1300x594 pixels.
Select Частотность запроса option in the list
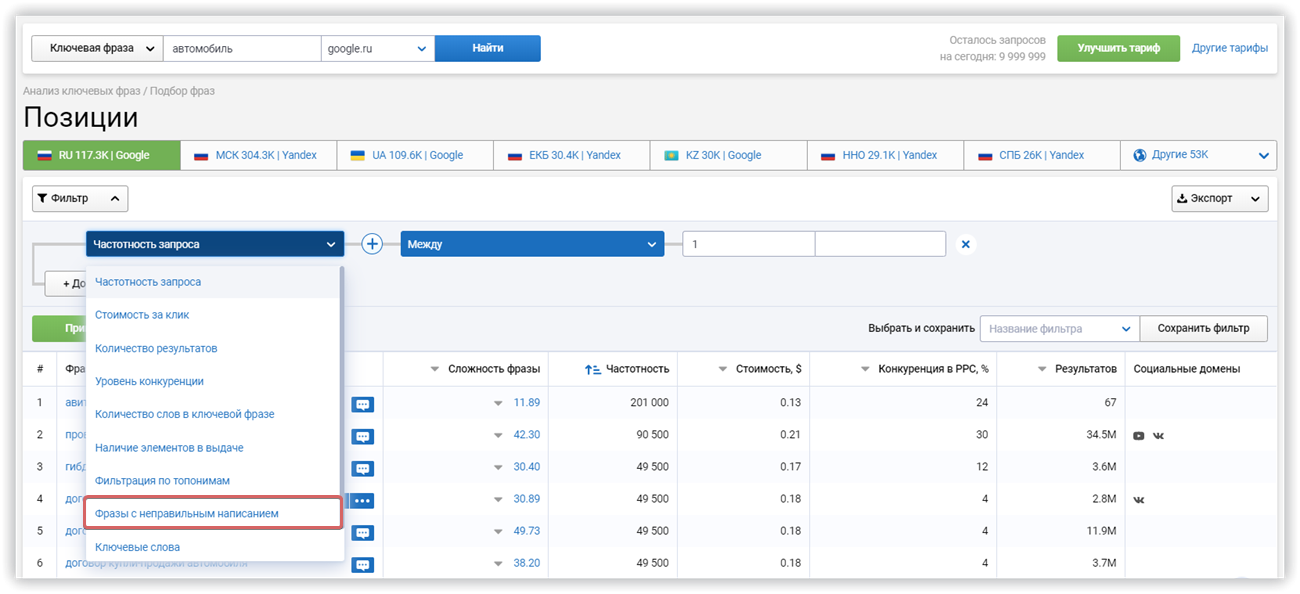click(x=212, y=282)
